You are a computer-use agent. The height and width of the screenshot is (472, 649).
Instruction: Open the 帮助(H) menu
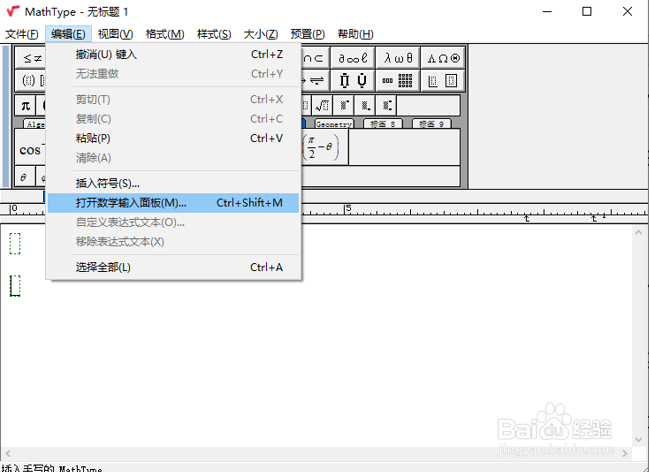click(x=355, y=34)
